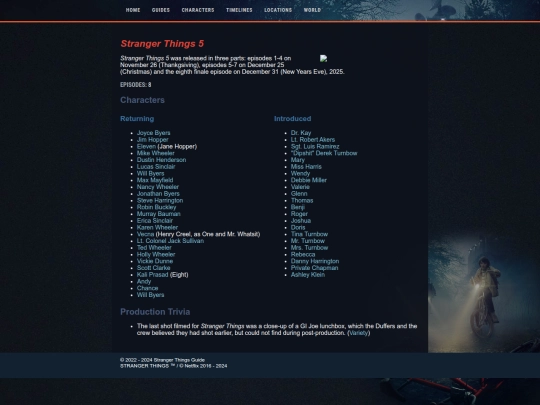Open Nancy Wheeler link
Image resolution: width=540 pixels, height=405 pixels.
158,187
